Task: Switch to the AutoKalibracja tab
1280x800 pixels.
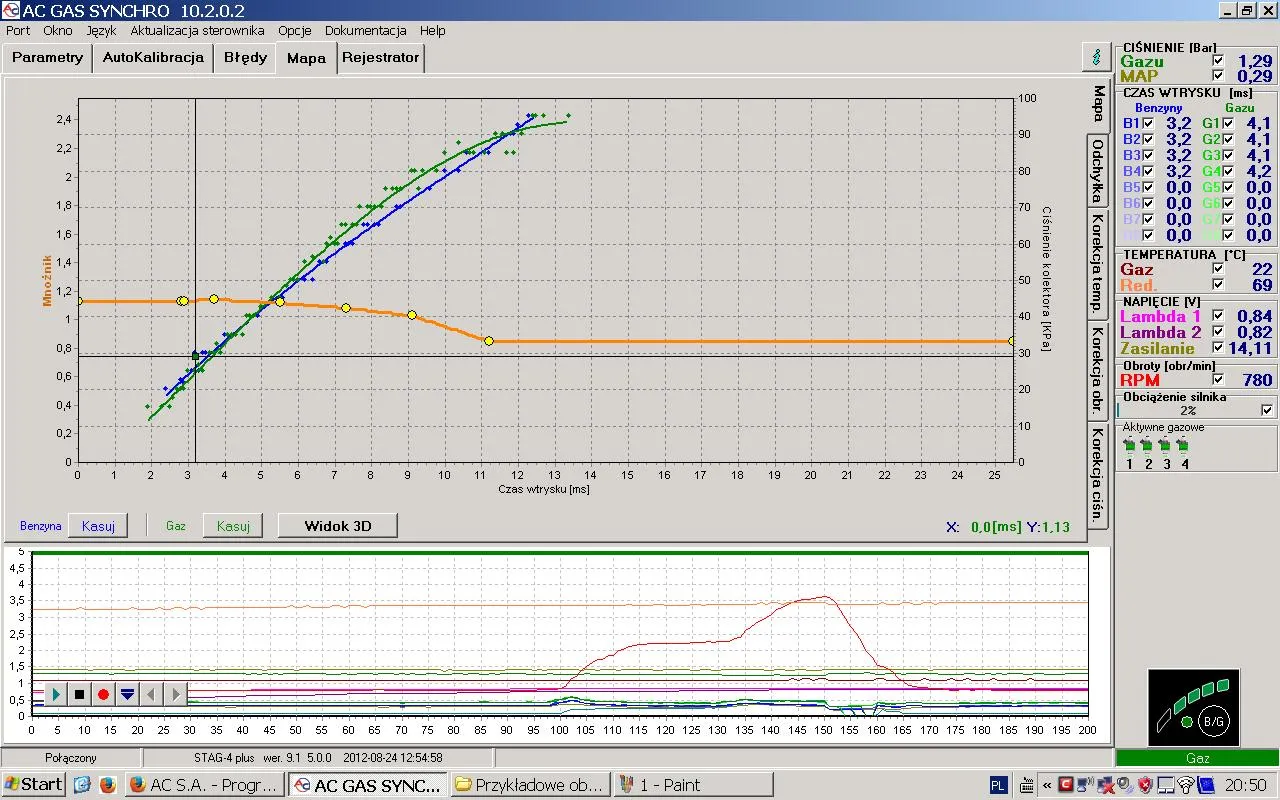Action: pyautogui.click(x=153, y=57)
